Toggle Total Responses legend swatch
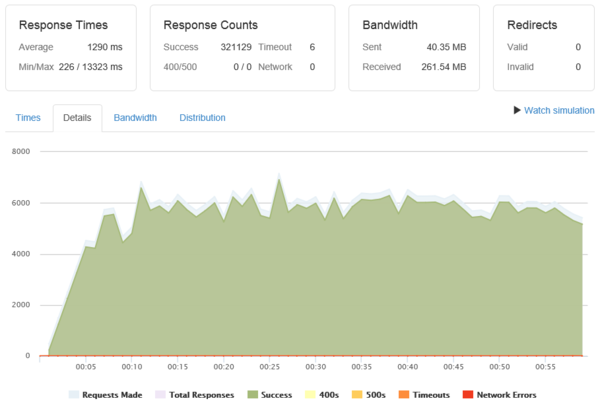Viewport: 600px width, 405px height. (x=161, y=394)
